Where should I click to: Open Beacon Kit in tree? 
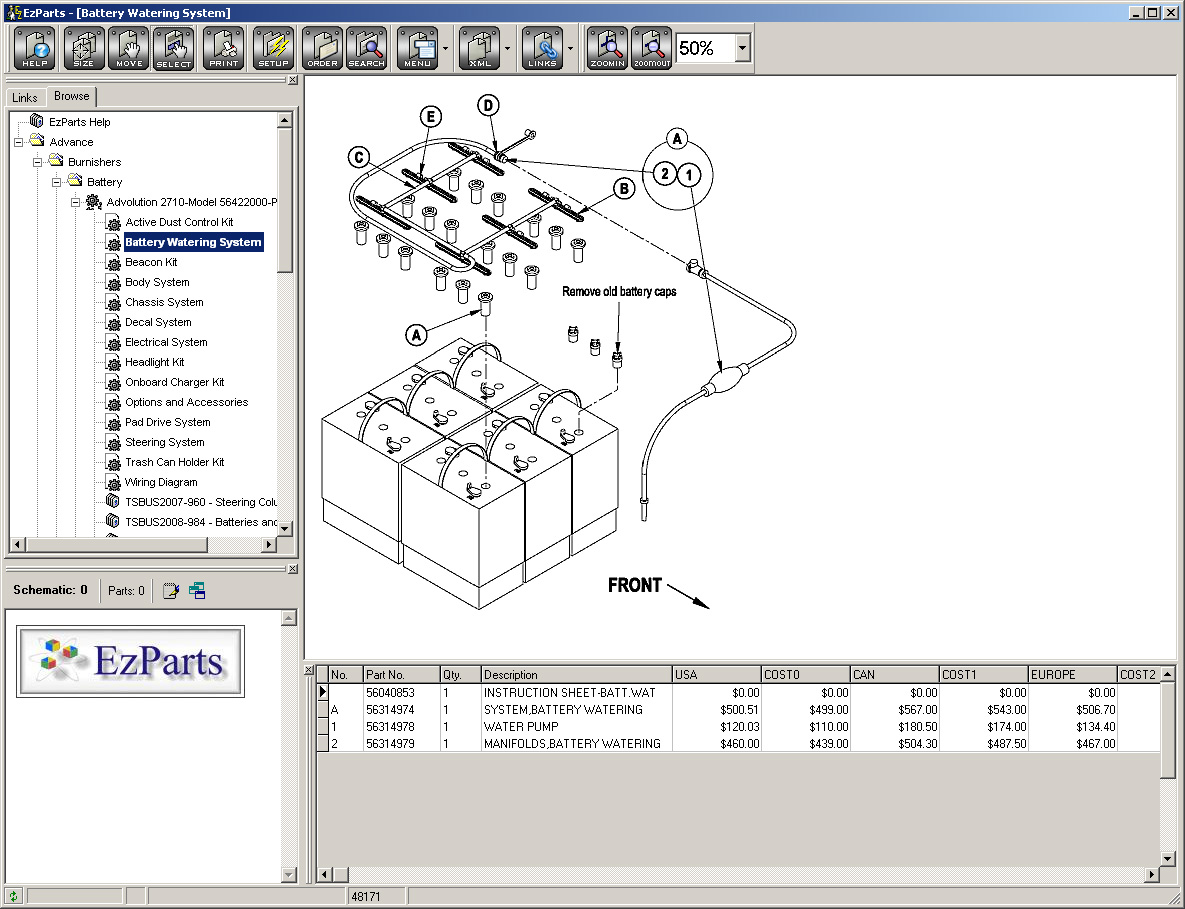click(x=151, y=262)
